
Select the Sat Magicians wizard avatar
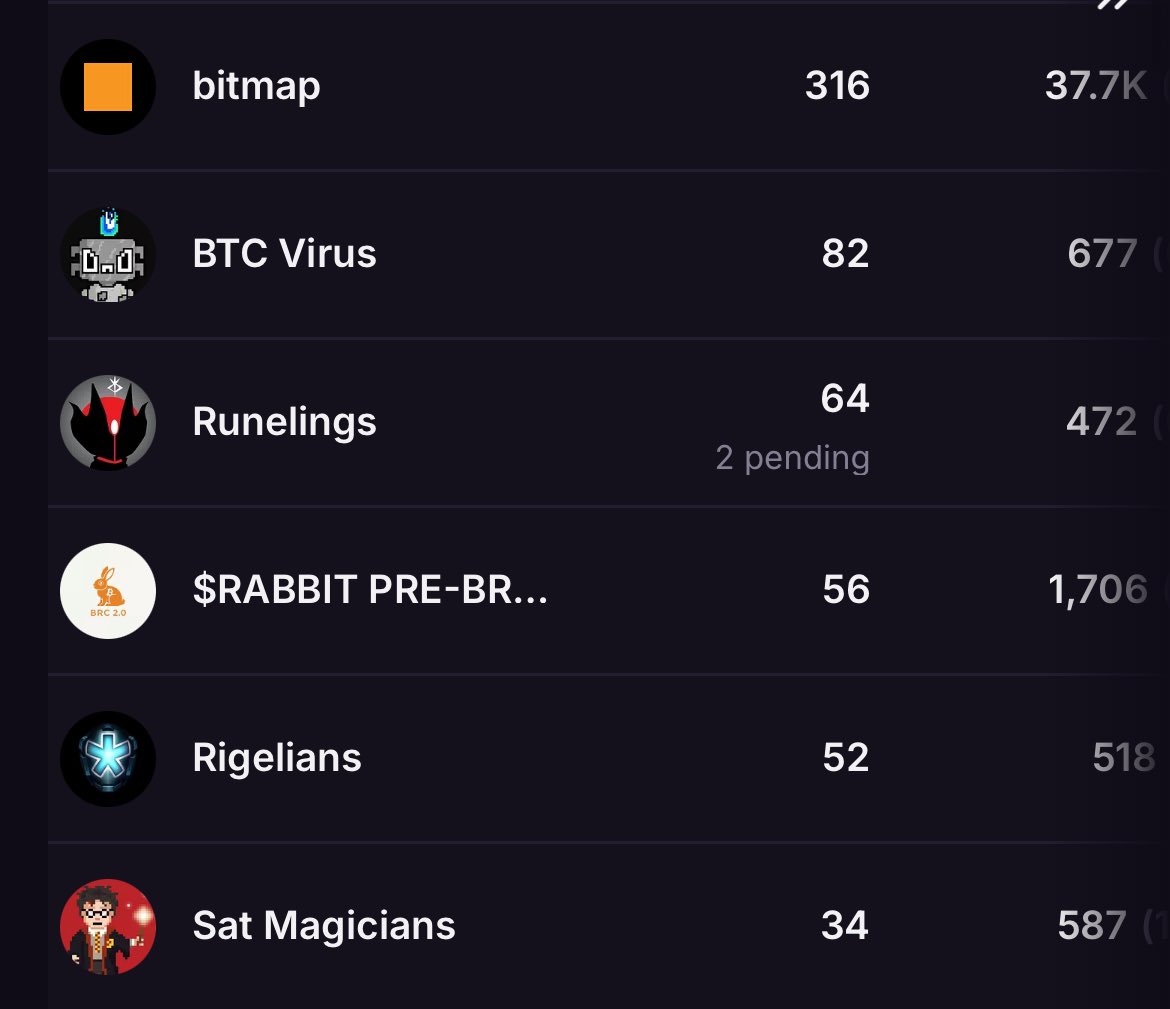(x=108, y=926)
